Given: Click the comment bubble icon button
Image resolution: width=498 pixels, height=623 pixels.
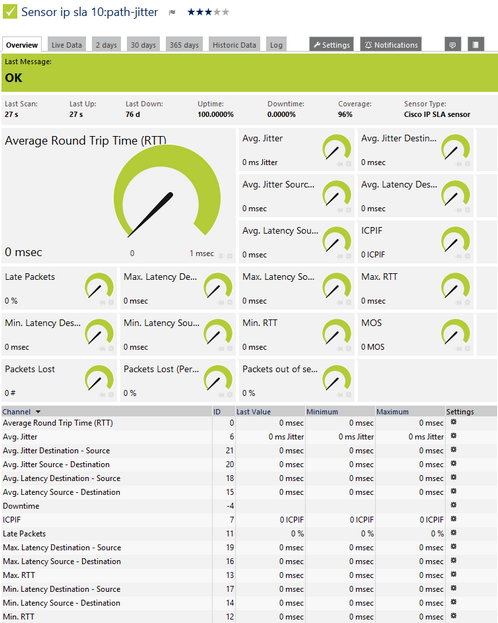Looking at the screenshot, I should (x=453, y=44).
